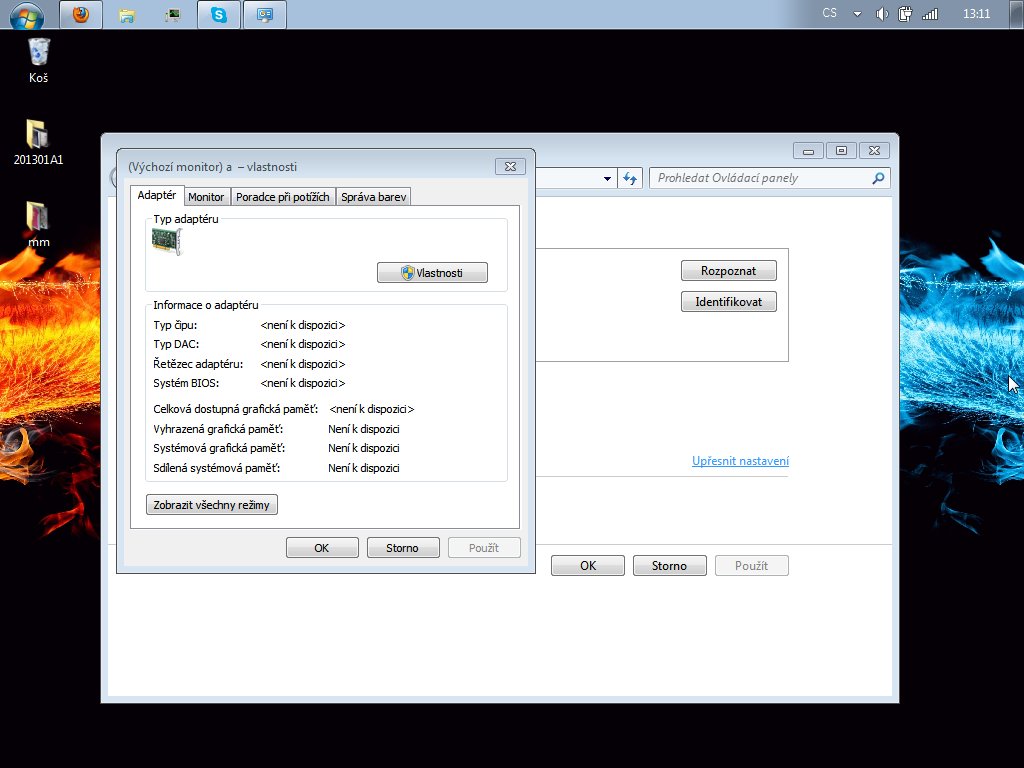Click Vyhrazená grafická paměť label
This screenshot has width=1024, height=768.
[x=218, y=429]
